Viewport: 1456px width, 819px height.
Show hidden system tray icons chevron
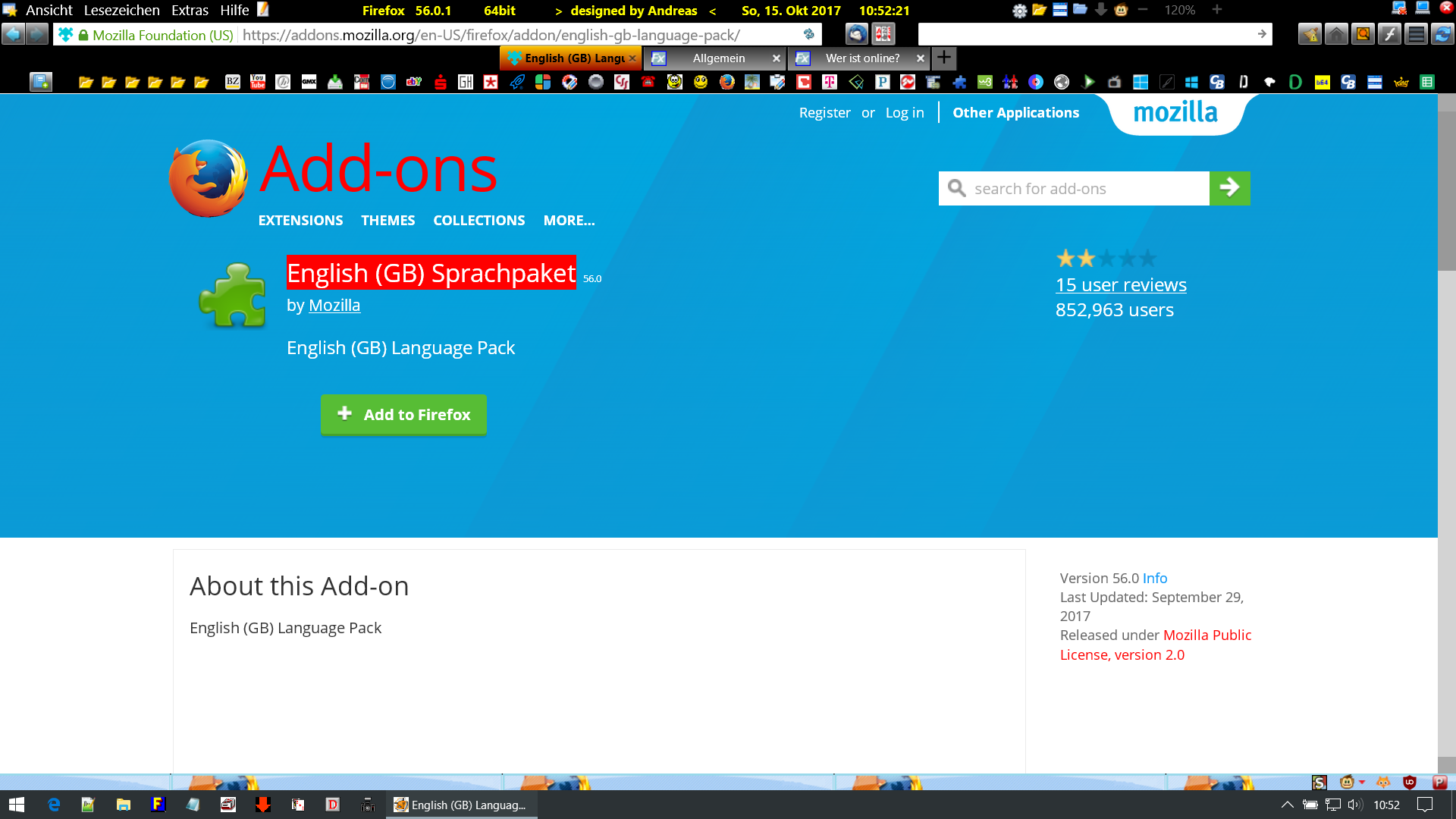[1287, 805]
